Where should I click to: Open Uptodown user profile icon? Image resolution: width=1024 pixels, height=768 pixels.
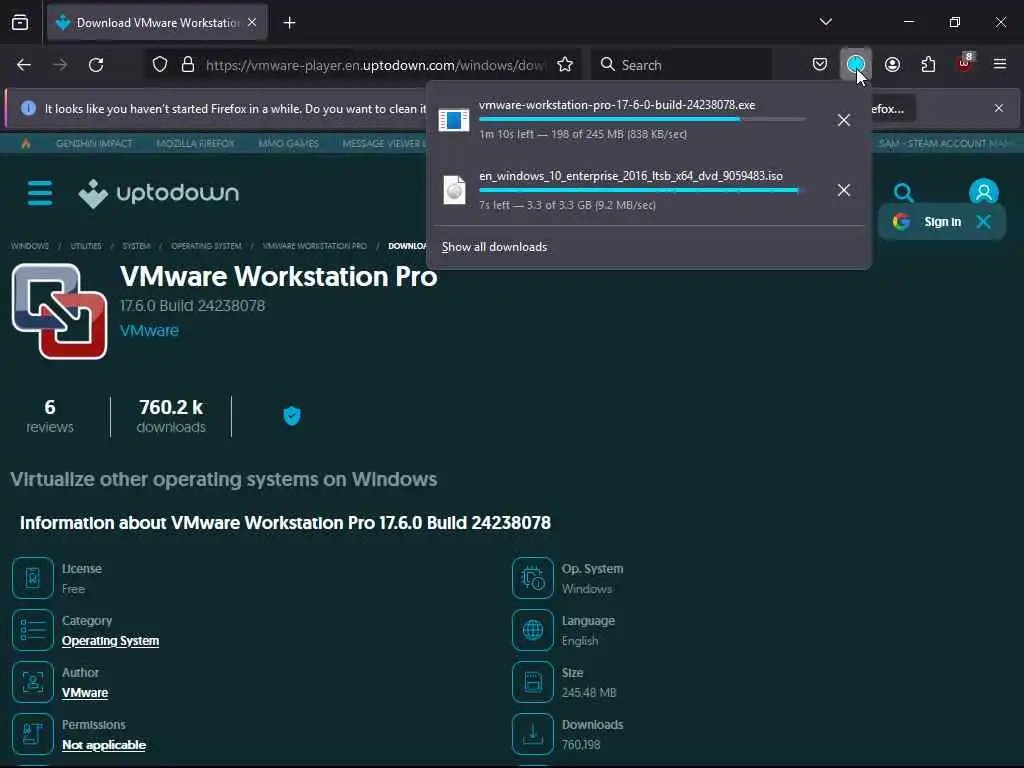point(984,192)
